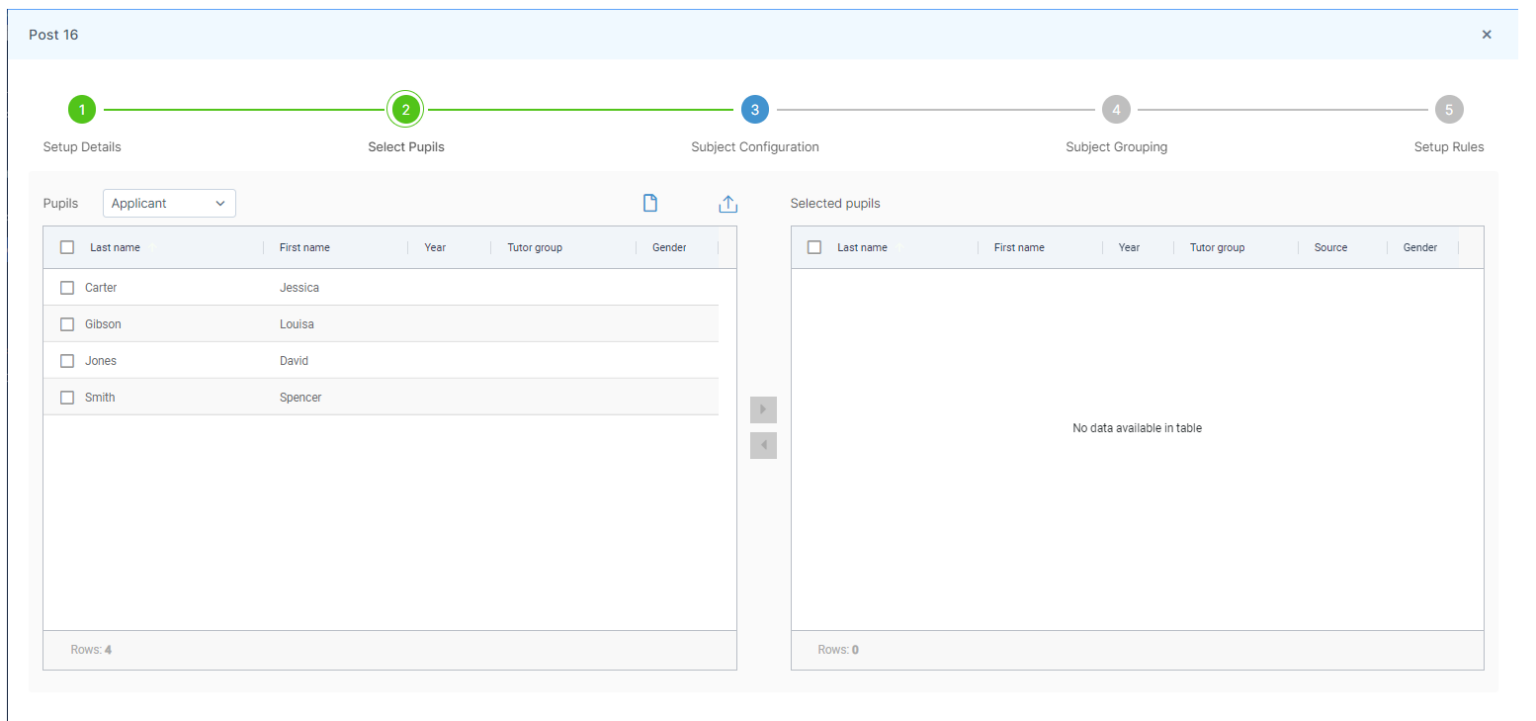Click the grey step 4 circle
Screen dimensions: 1536x721
coord(1116,109)
